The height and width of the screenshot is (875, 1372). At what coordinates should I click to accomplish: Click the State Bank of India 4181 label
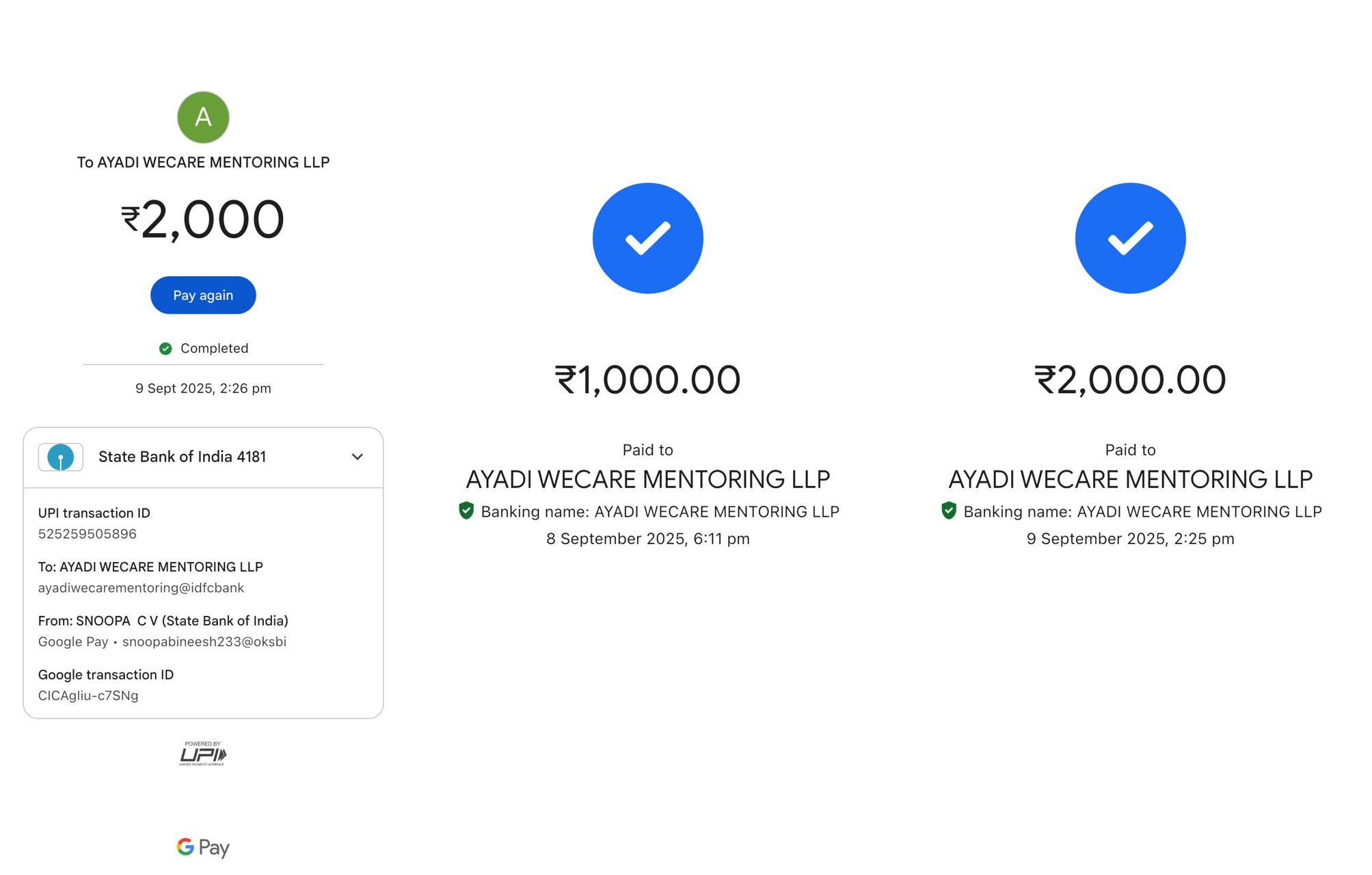pyautogui.click(x=182, y=457)
